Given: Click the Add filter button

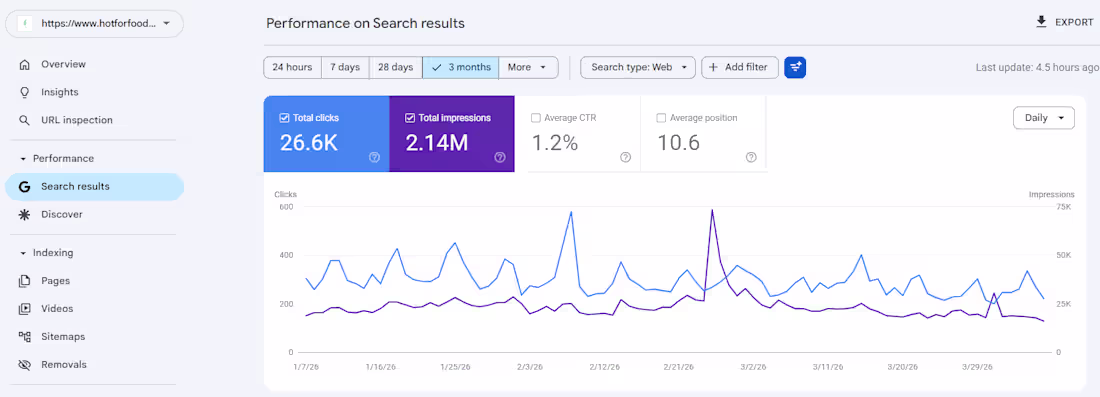Looking at the screenshot, I should [739, 67].
